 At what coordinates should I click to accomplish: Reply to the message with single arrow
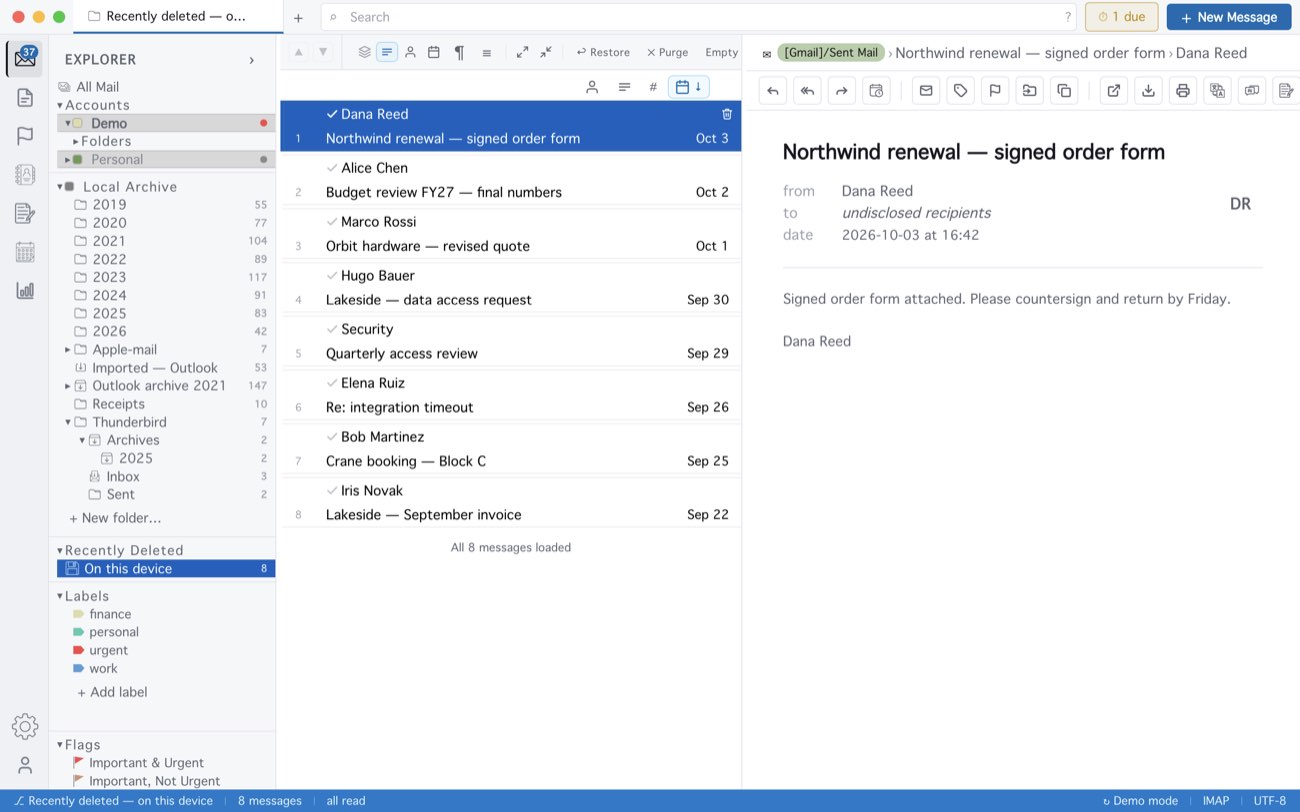point(772,91)
